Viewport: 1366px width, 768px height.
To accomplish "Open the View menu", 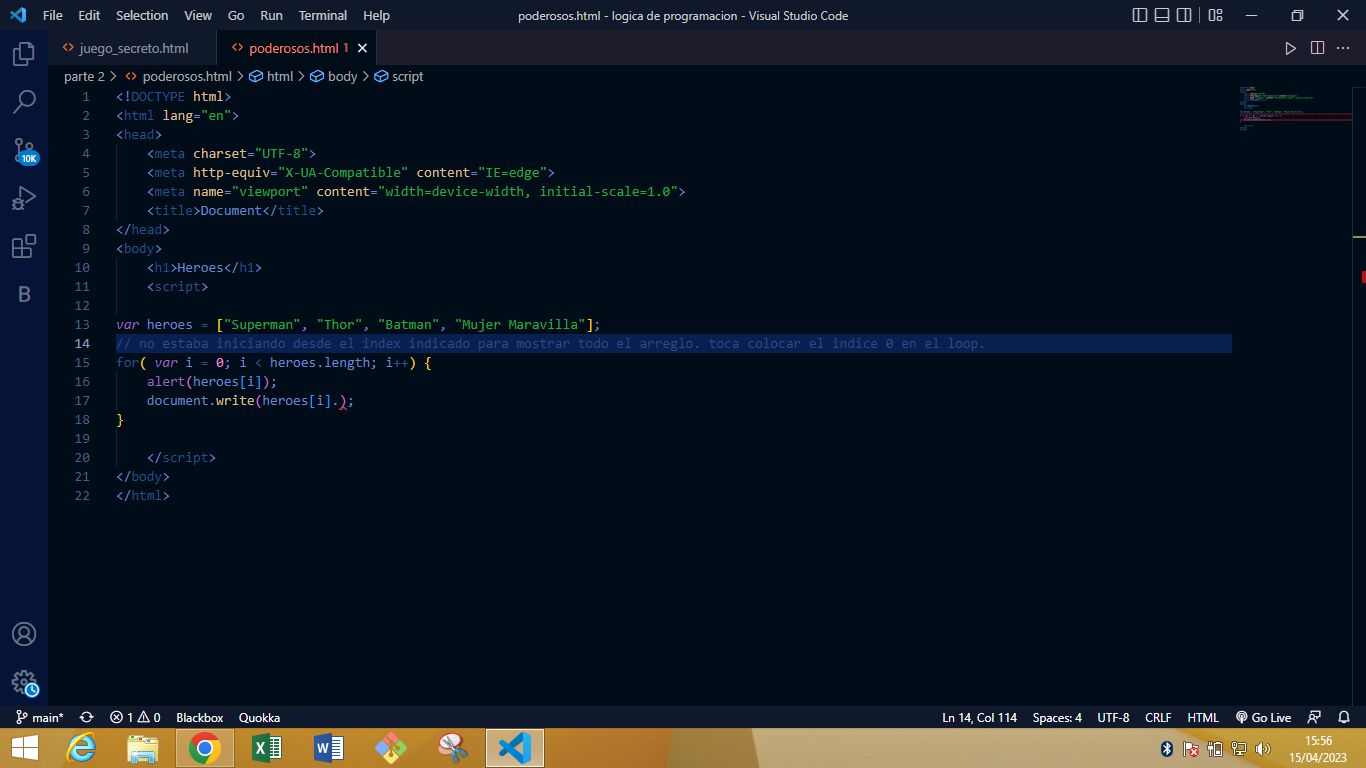I will [198, 15].
